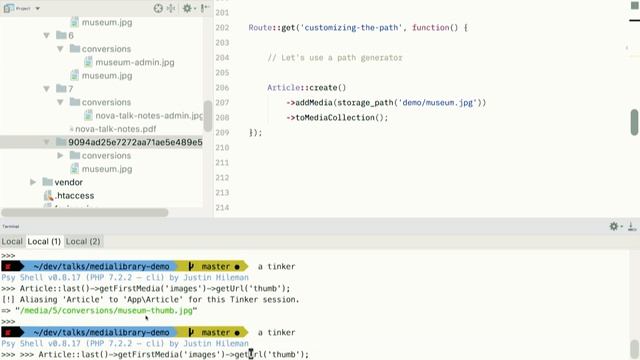
Task: Click museum.jpg file under folder 6
Action: point(107,76)
